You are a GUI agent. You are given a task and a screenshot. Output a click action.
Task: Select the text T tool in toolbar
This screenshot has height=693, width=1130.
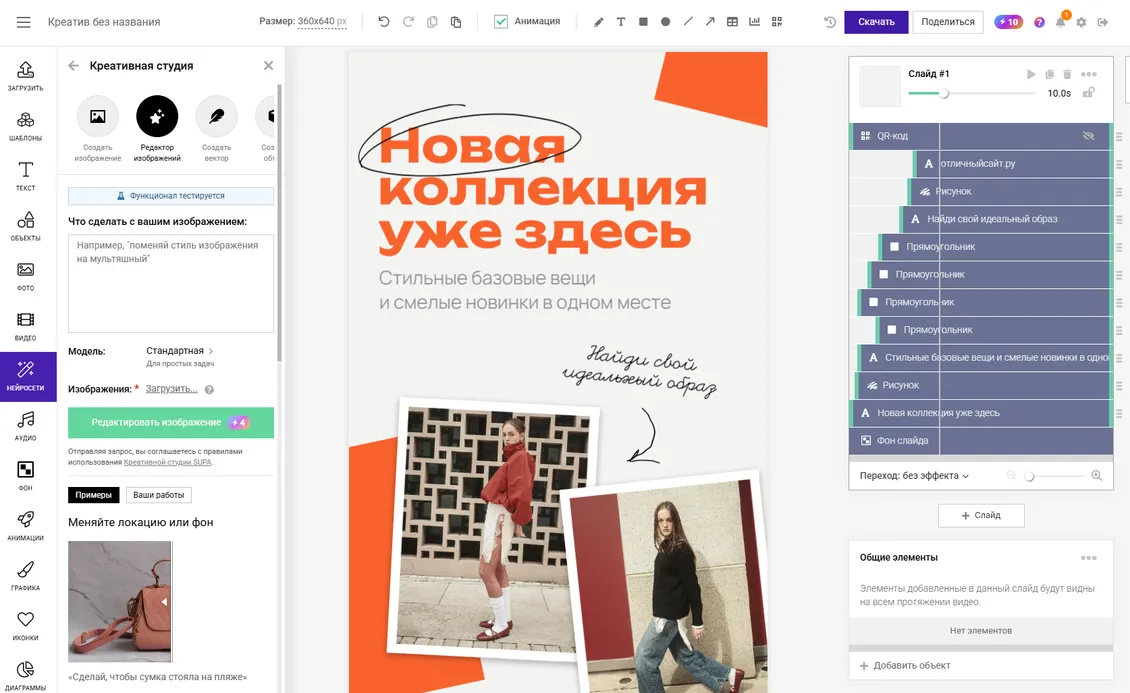pyautogui.click(x=620, y=22)
